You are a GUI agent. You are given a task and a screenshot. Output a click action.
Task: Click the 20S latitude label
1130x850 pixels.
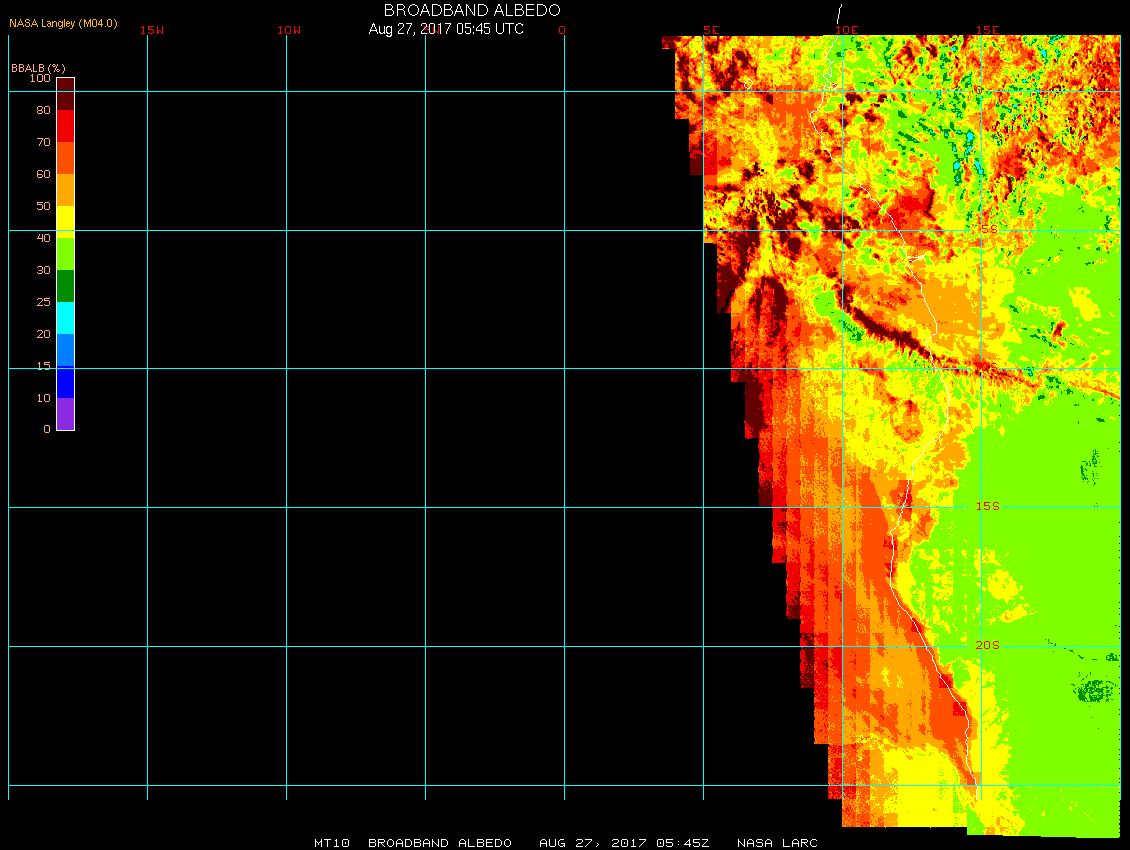987,645
